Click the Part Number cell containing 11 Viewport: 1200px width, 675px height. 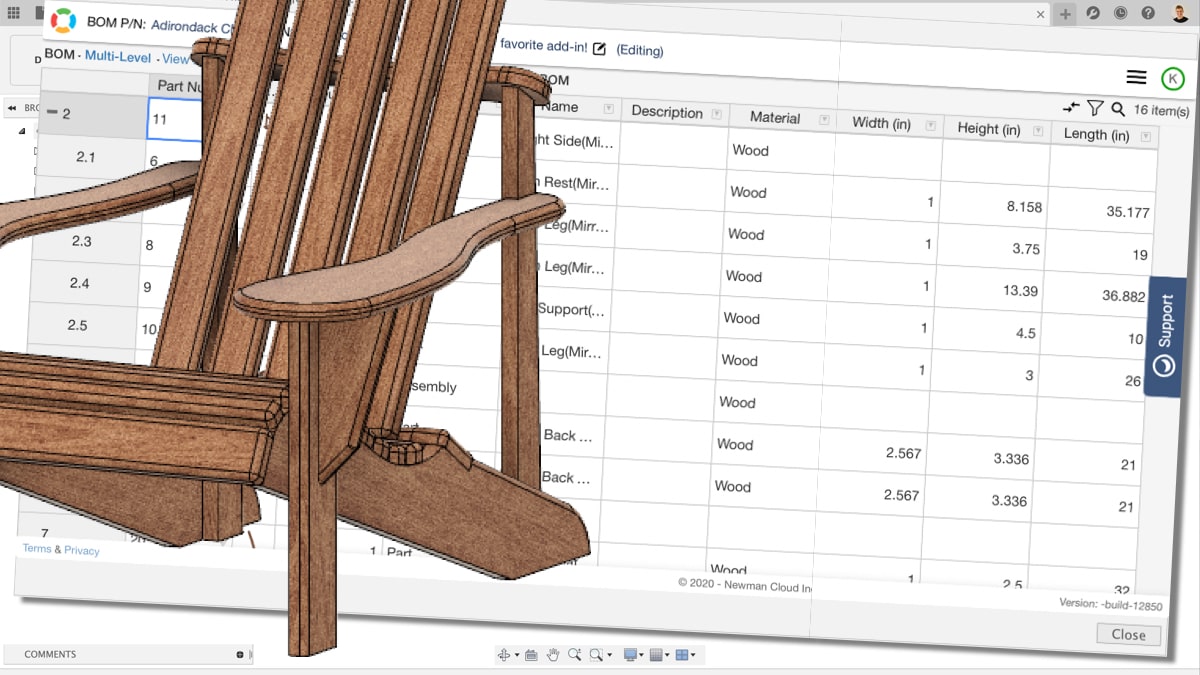[x=176, y=118]
